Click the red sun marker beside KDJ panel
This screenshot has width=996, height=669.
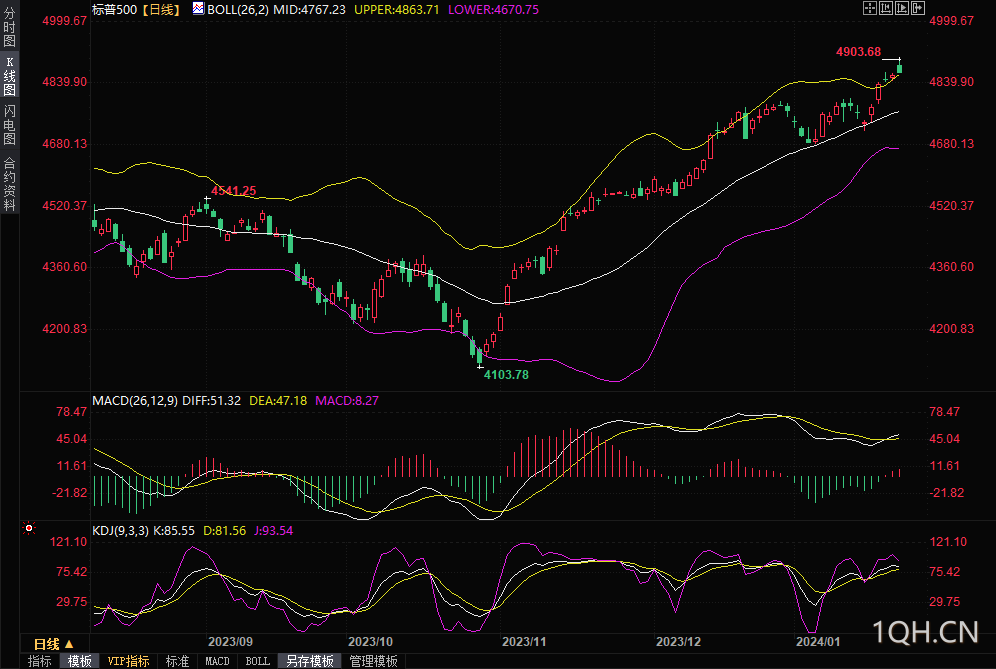tap(29, 527)
